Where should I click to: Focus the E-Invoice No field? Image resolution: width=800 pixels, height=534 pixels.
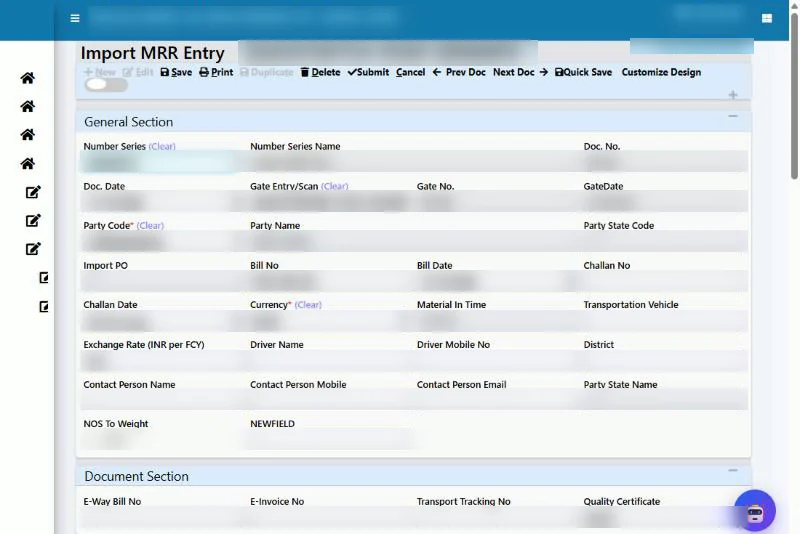tap(330, 518)
